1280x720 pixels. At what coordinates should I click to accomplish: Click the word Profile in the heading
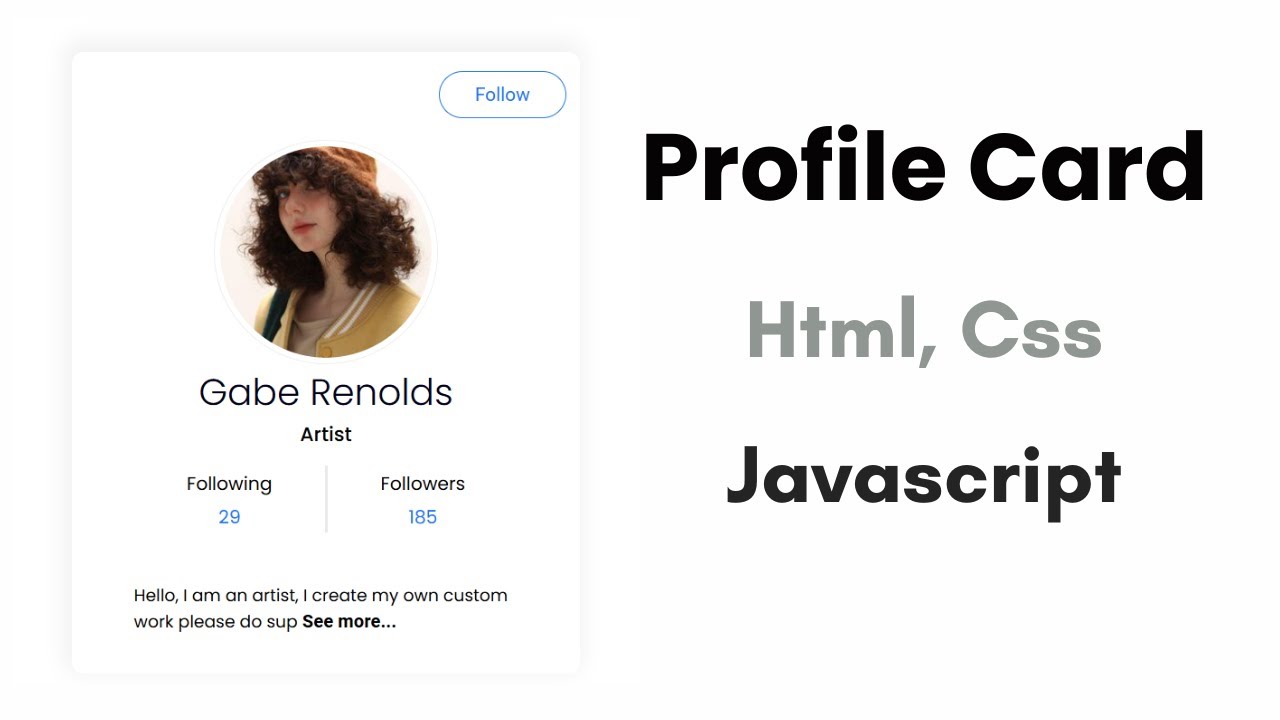[793, 167]
